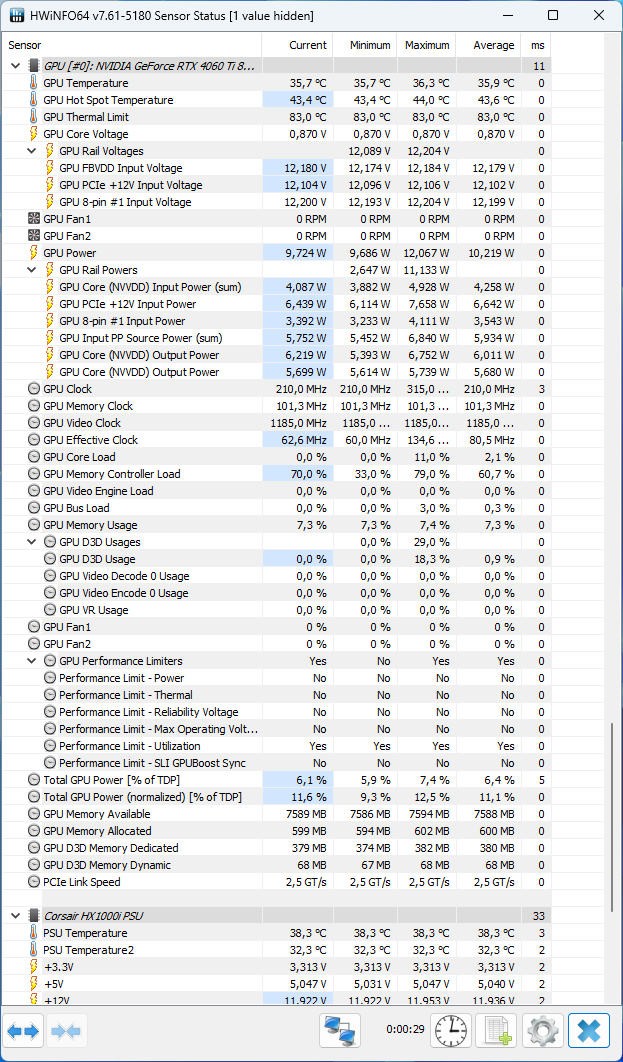Select the GPU Video Clock row
The width and height of the screenshot is (623, 1062).
coord(276,423)
